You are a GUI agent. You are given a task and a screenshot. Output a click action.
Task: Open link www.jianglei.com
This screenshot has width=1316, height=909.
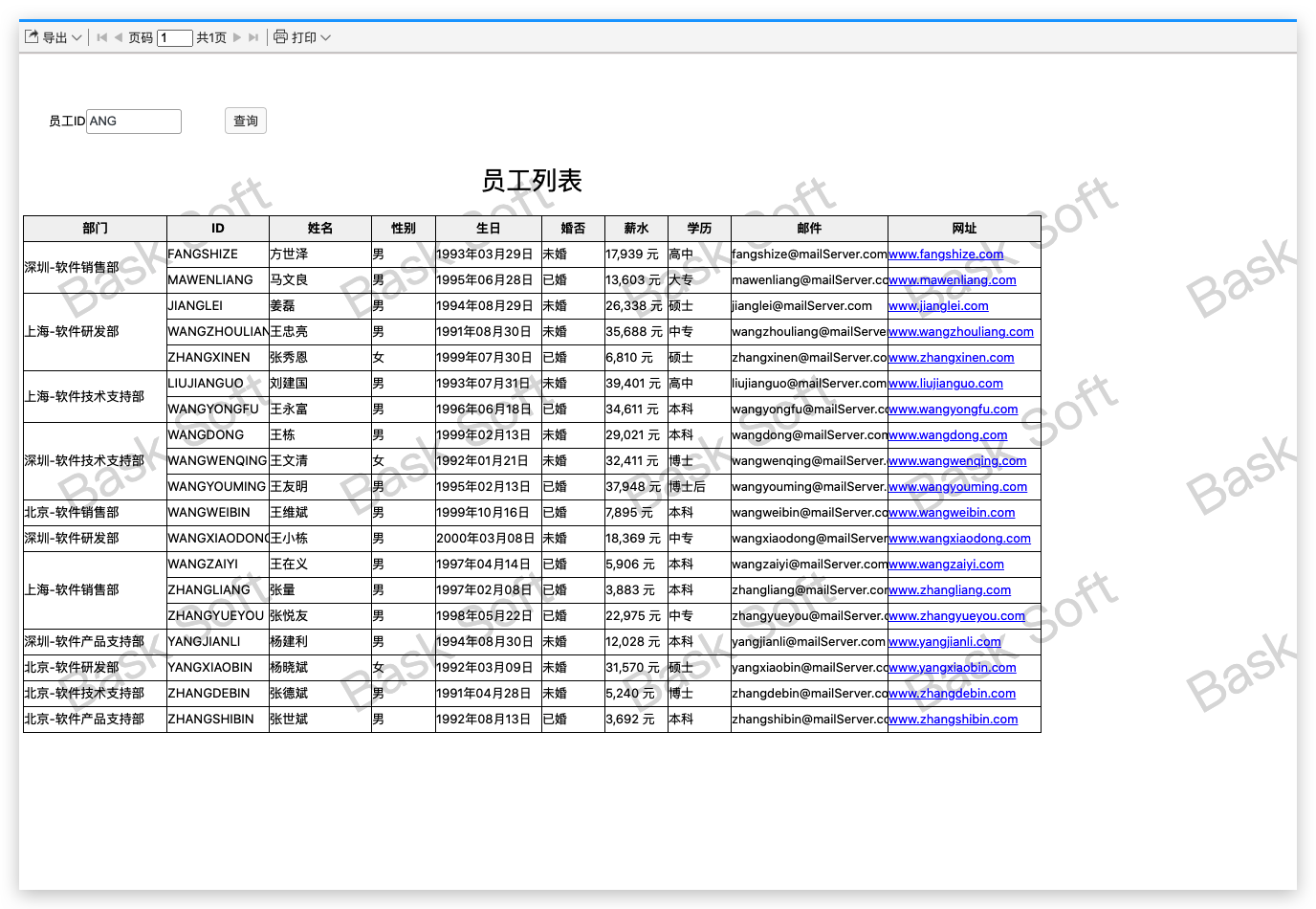pos(938,306)
